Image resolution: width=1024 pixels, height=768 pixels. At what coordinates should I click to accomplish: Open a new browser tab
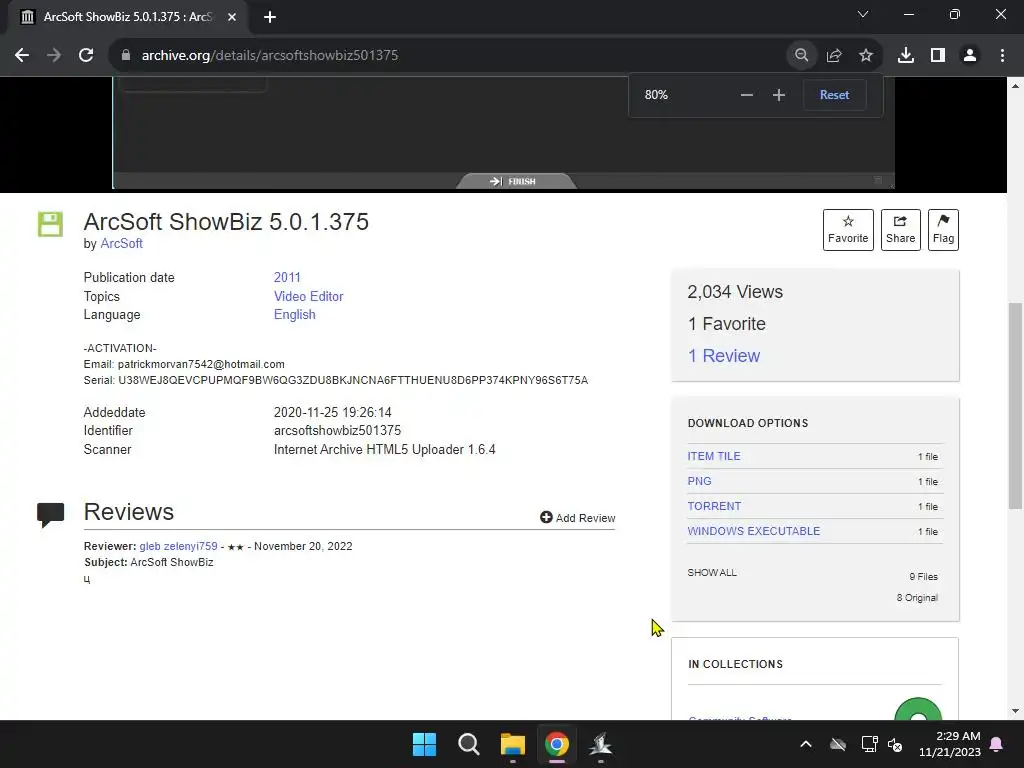(x=270, y=18)
